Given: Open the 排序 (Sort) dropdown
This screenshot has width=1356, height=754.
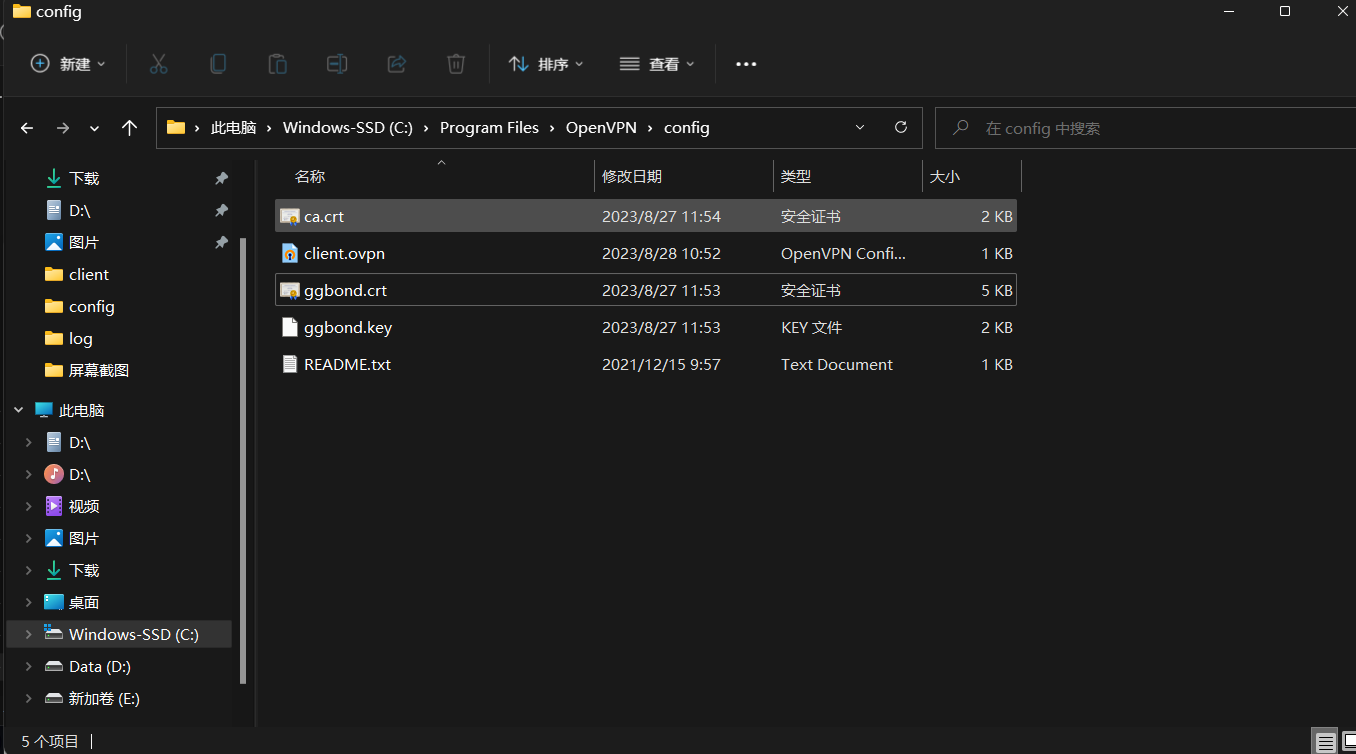Looking at the screenshot, I should pos(546,64).
